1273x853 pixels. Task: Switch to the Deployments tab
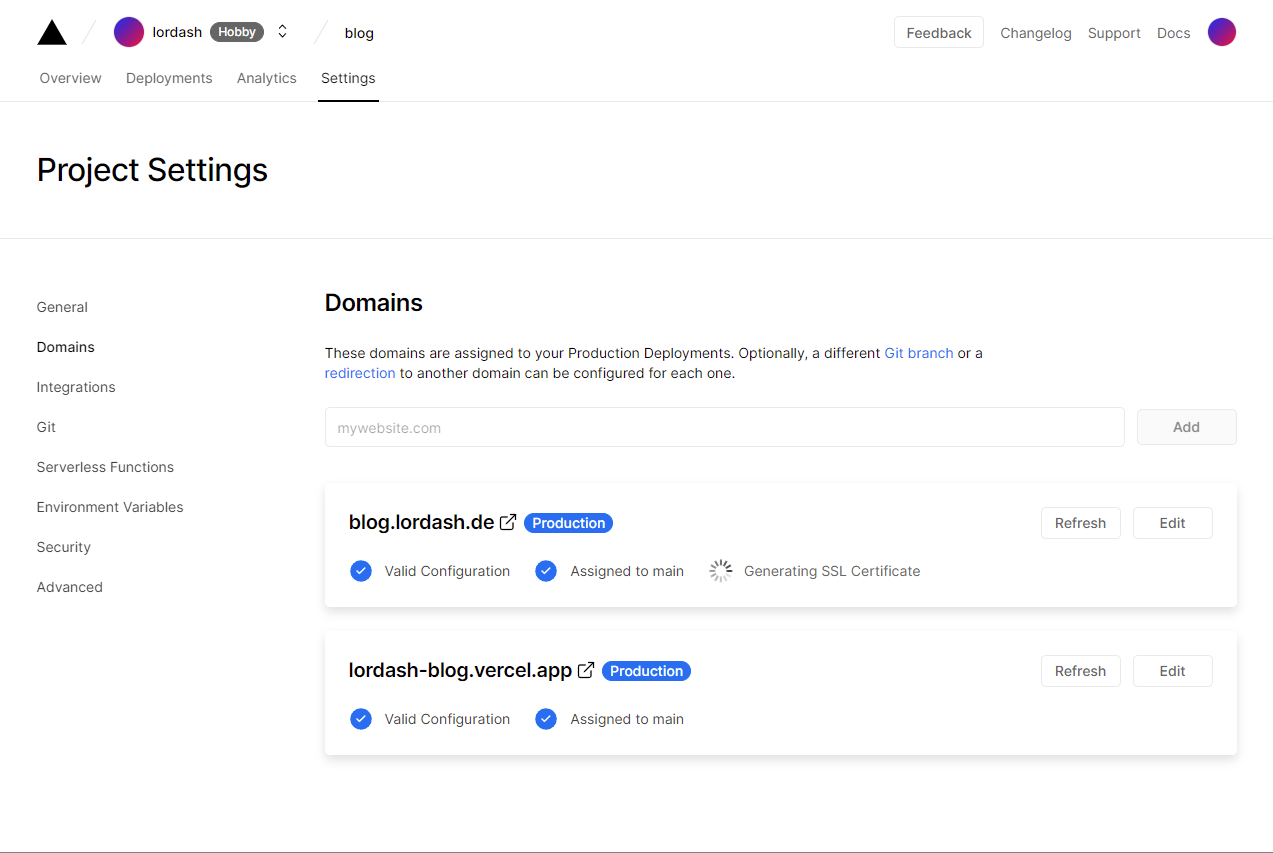point(169,78)
